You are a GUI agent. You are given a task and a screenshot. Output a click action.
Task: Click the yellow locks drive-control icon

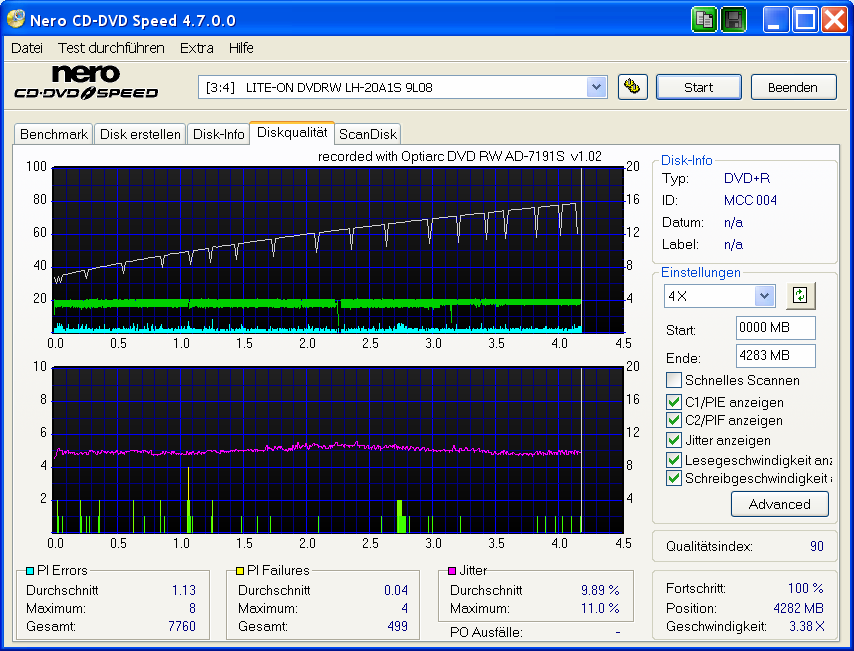tap(631, 87)
